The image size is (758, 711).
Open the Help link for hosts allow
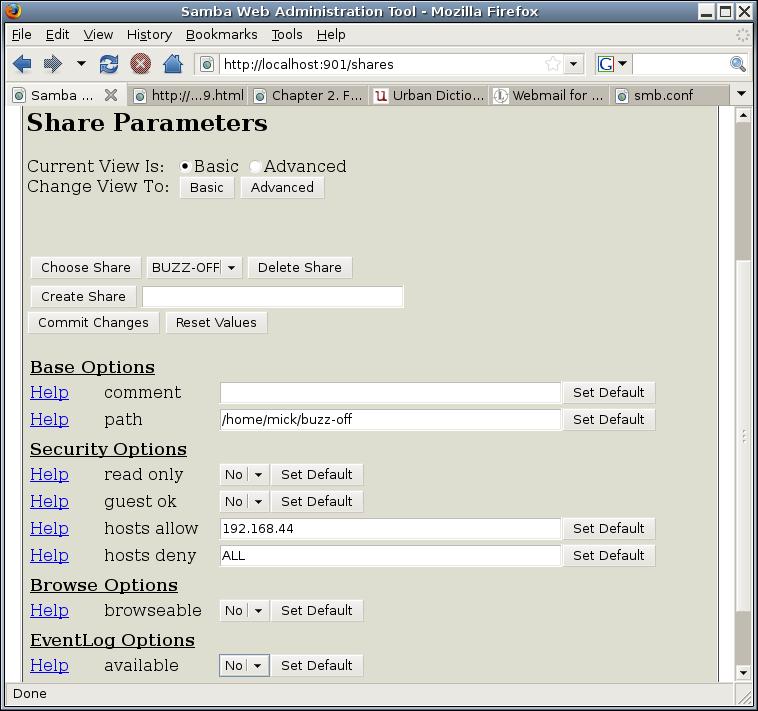[49, 529]
